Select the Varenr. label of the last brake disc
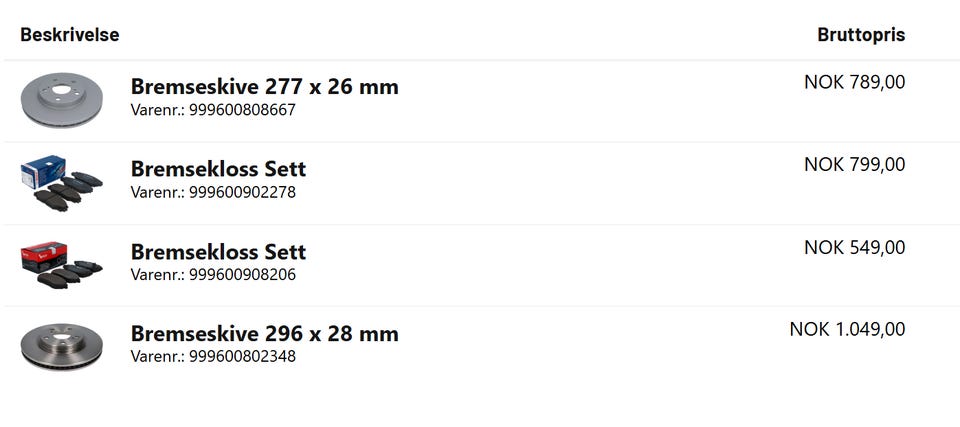The width and height of the screenshot is (960, 427). tap(157, 356)
